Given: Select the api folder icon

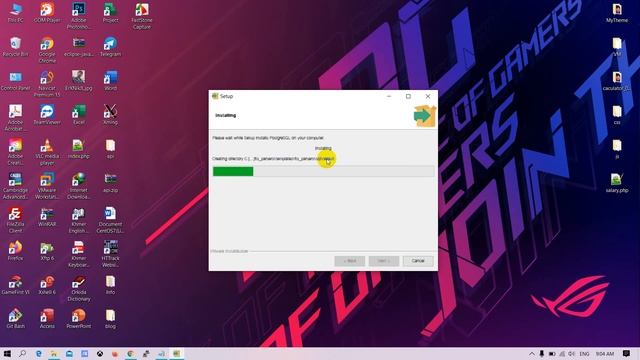Looking at the screenshot, I should (x=110, y=149).
